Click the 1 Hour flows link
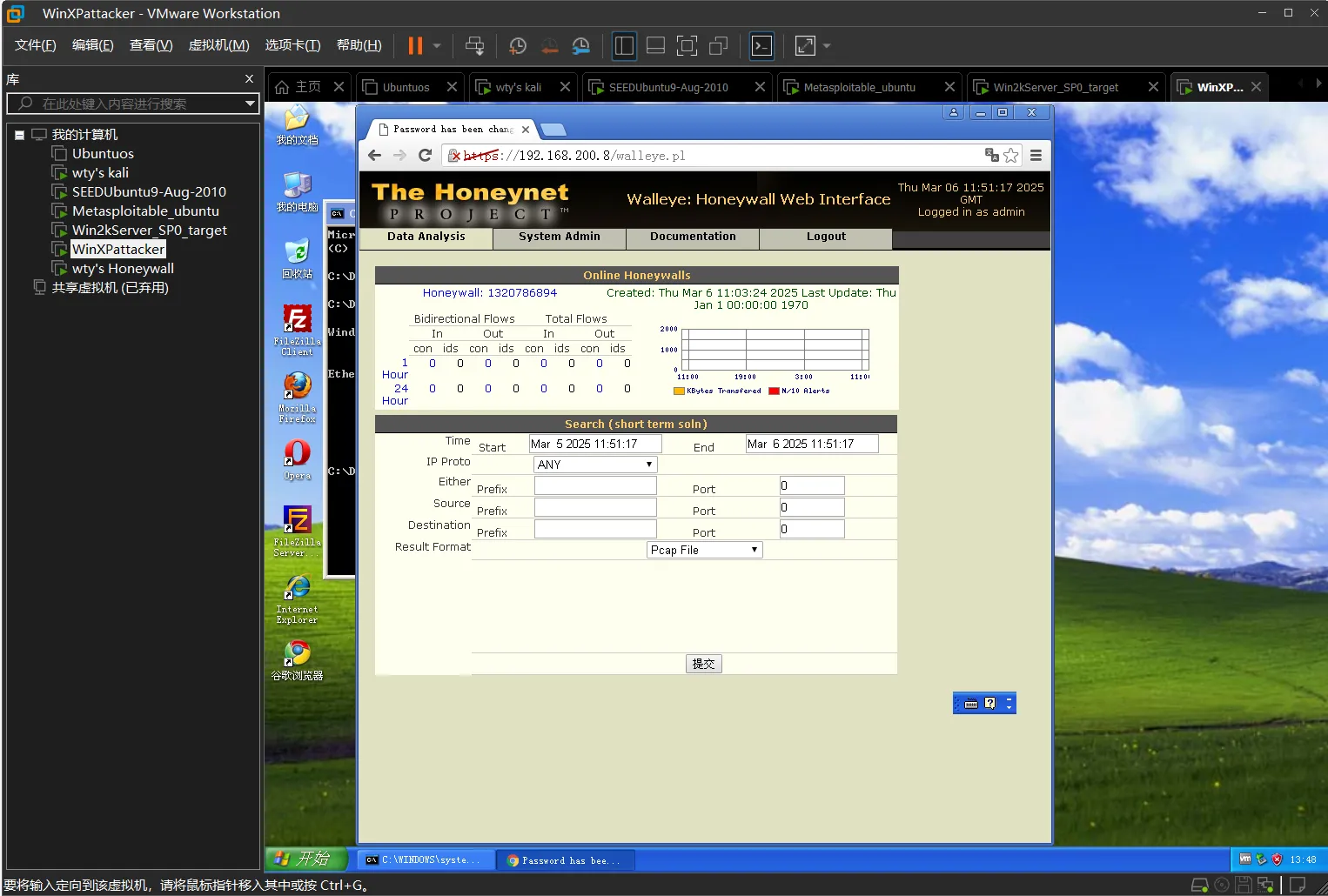The height and width of the screenshot is (896, 1328). [x=395, y=369]
